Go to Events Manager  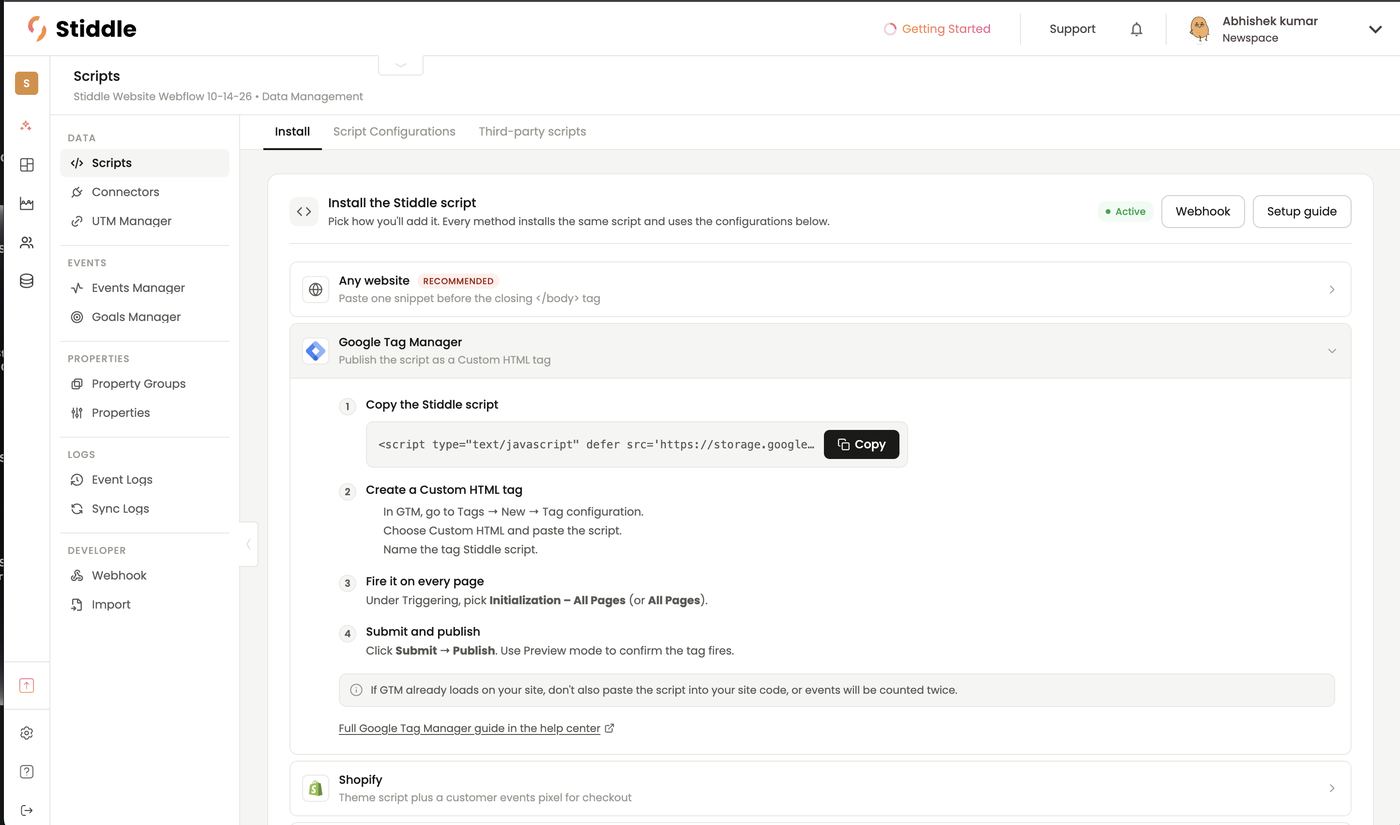145,288
